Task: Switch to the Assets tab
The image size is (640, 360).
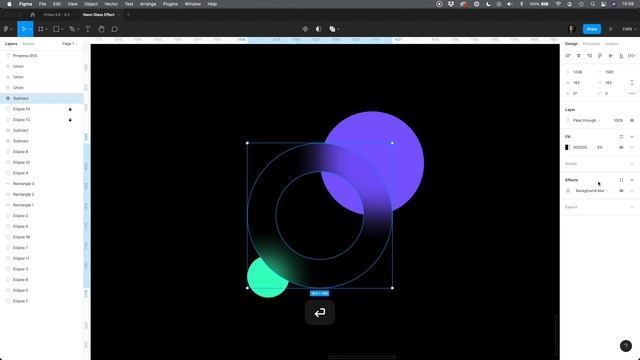Action: pyautogui.click(x=28, y=44)
